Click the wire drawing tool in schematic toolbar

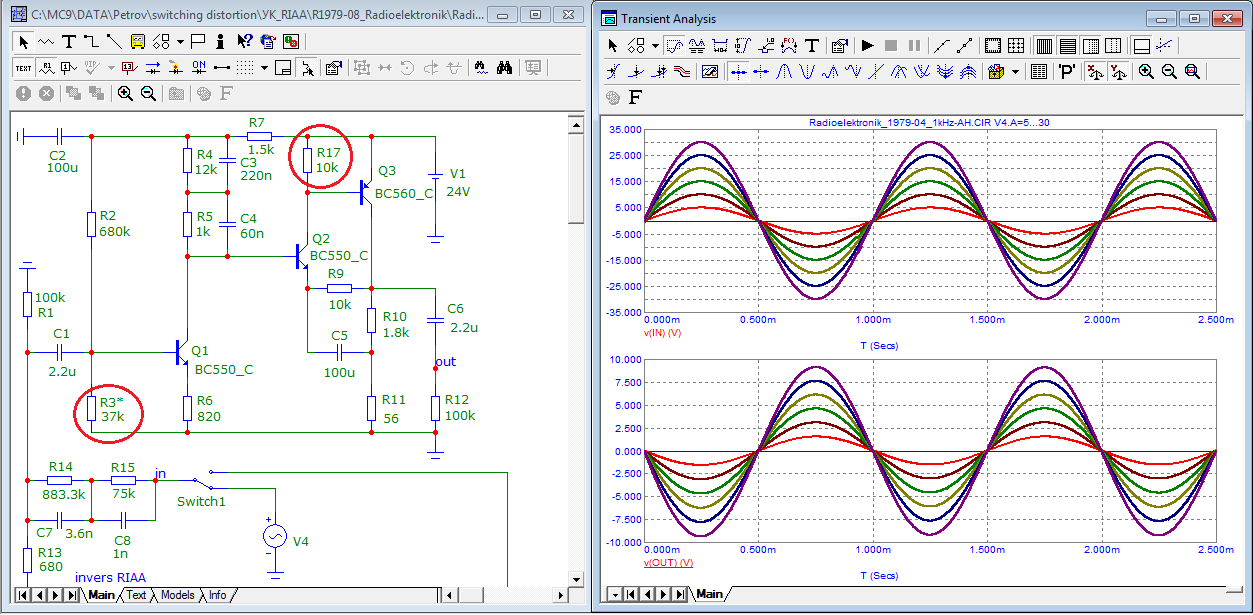pos(91,42)
